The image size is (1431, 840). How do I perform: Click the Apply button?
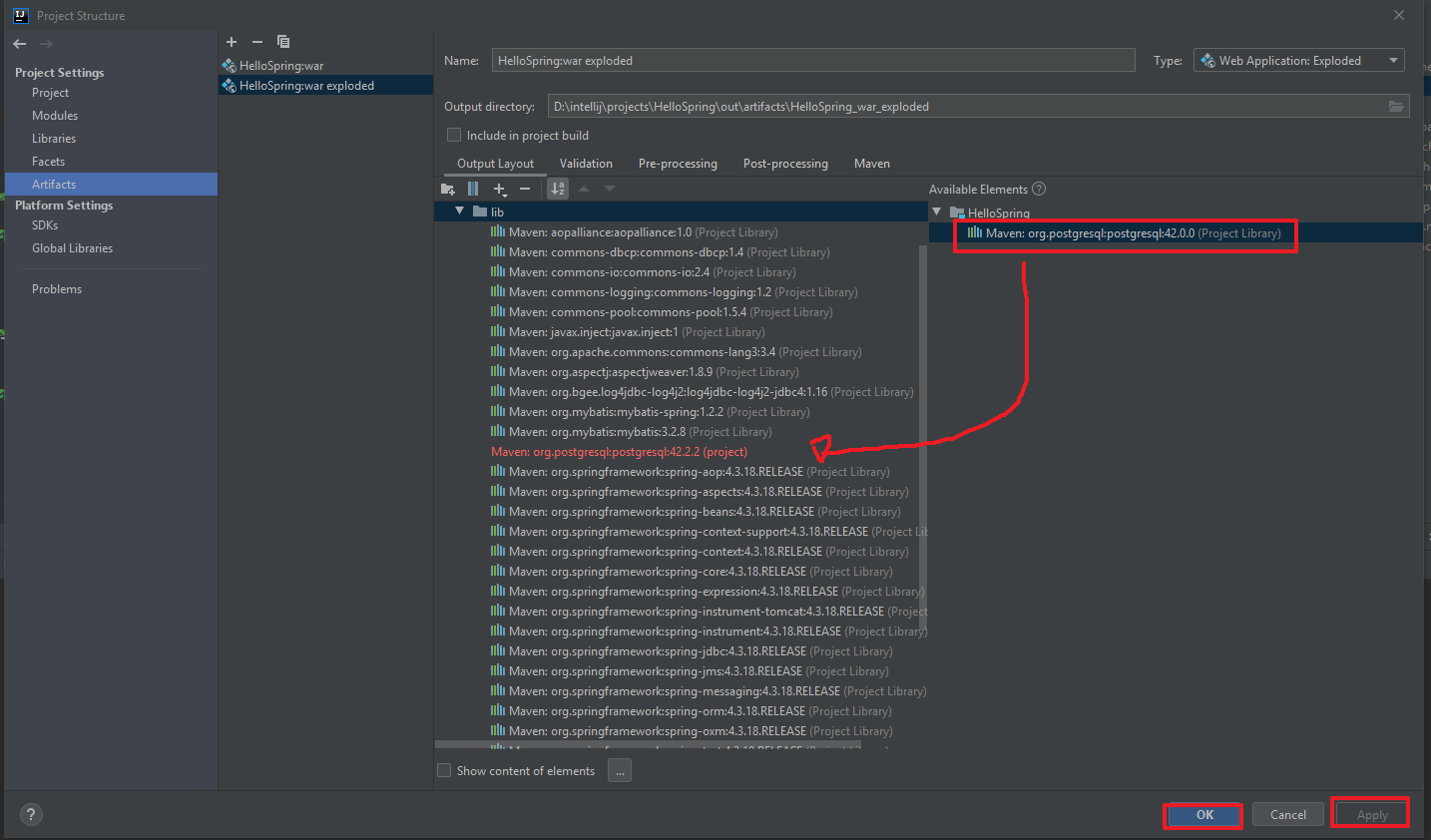pyautogui.click(x=1372, y=815)
